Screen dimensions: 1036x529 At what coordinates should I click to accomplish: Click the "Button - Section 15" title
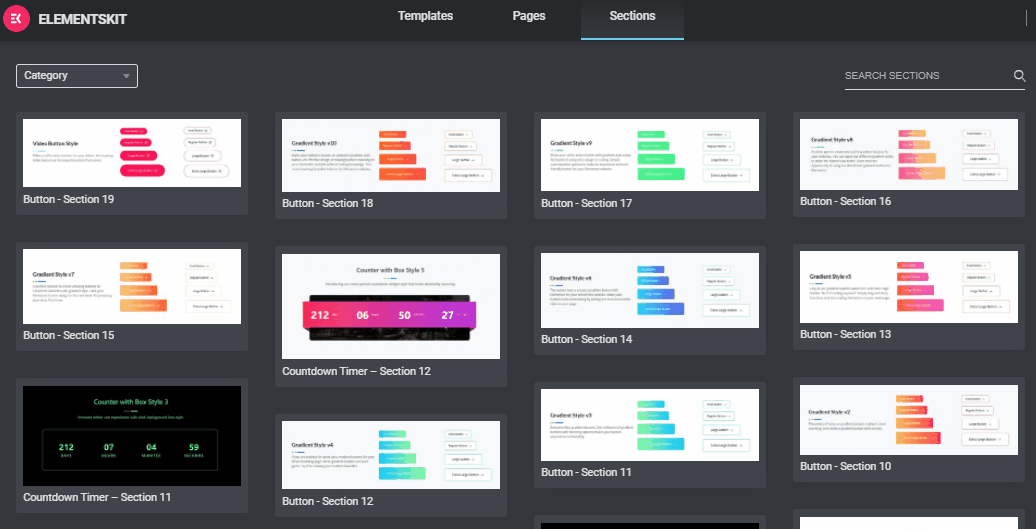(69, 335)
